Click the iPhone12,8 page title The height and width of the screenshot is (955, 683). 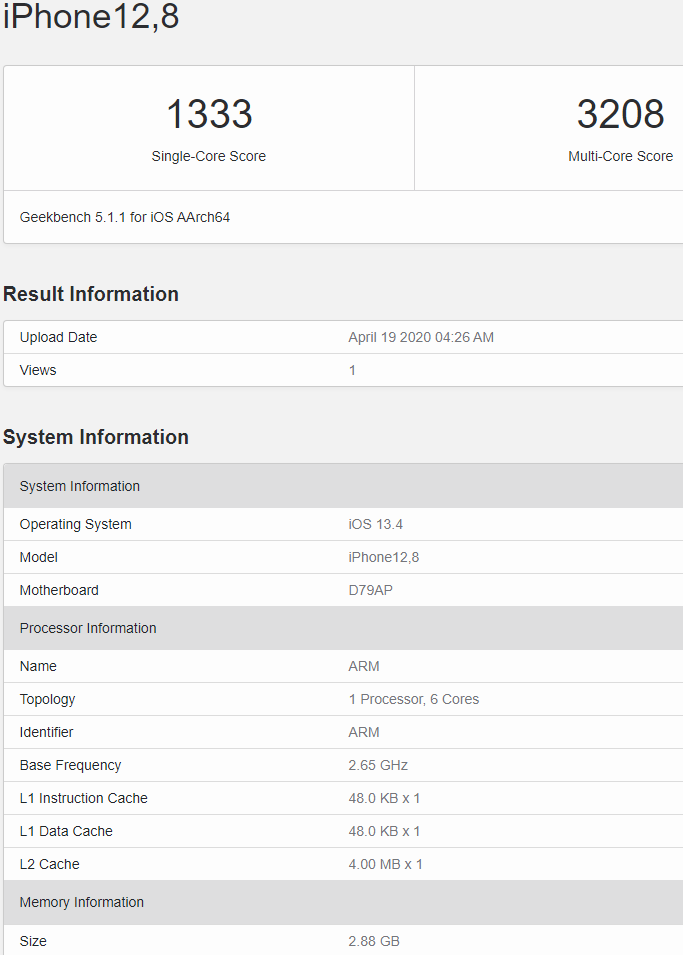pos(91,16)
